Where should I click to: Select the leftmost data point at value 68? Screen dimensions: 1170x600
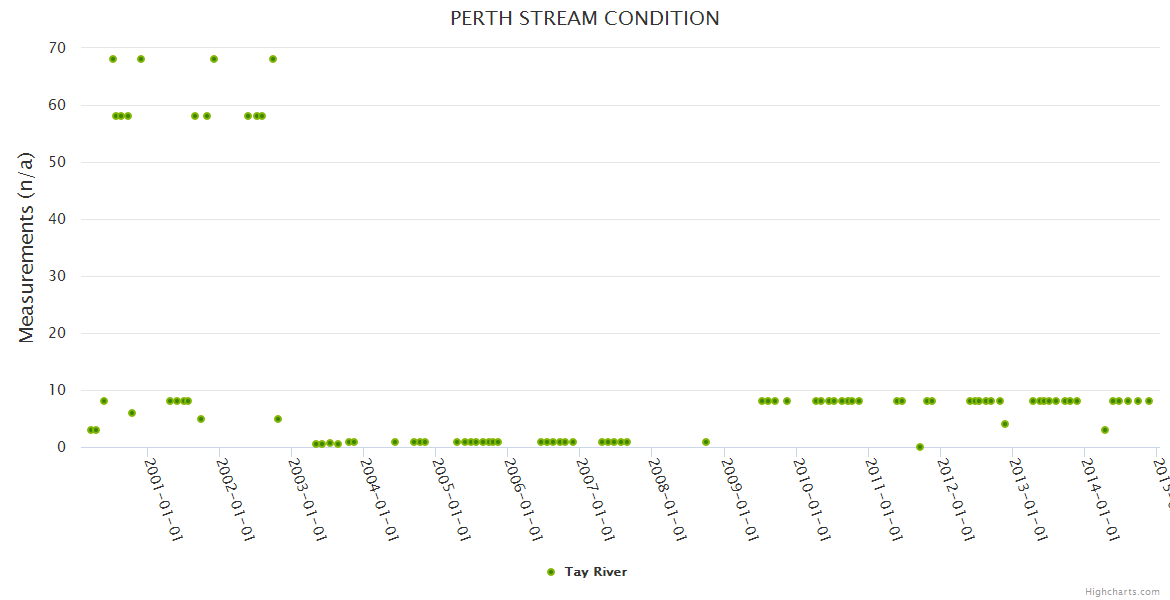click(113, 59)
